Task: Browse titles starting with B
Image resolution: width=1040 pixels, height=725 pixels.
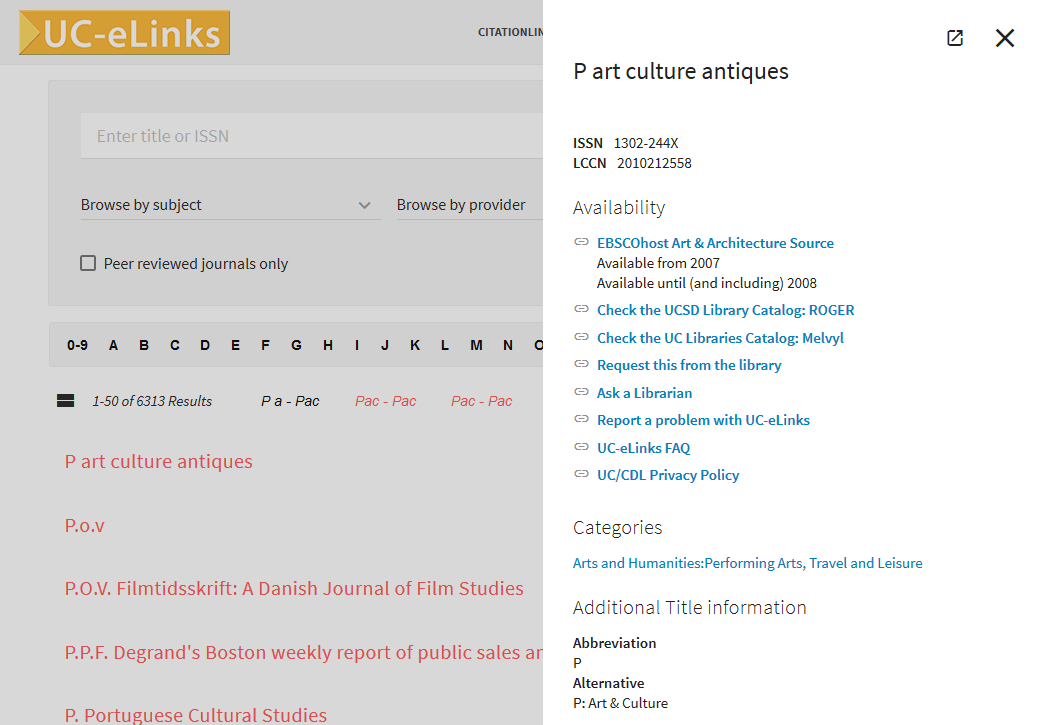Action: point(144,345)
